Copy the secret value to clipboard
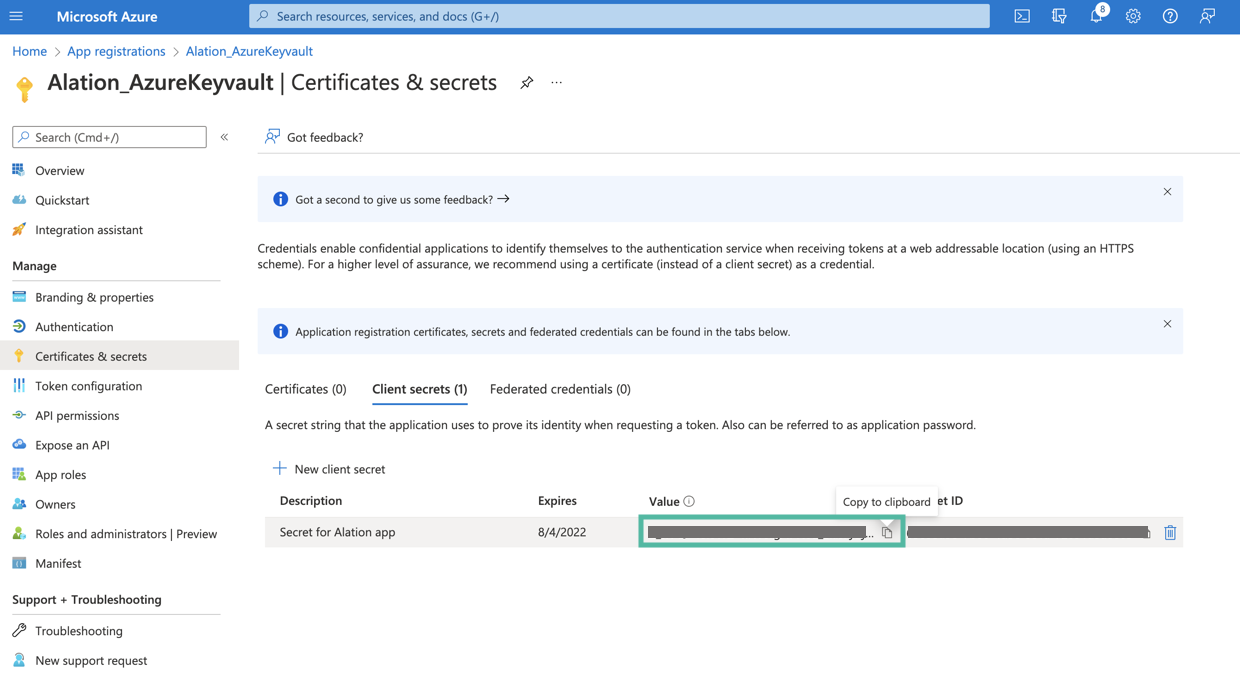 [887, 533]
